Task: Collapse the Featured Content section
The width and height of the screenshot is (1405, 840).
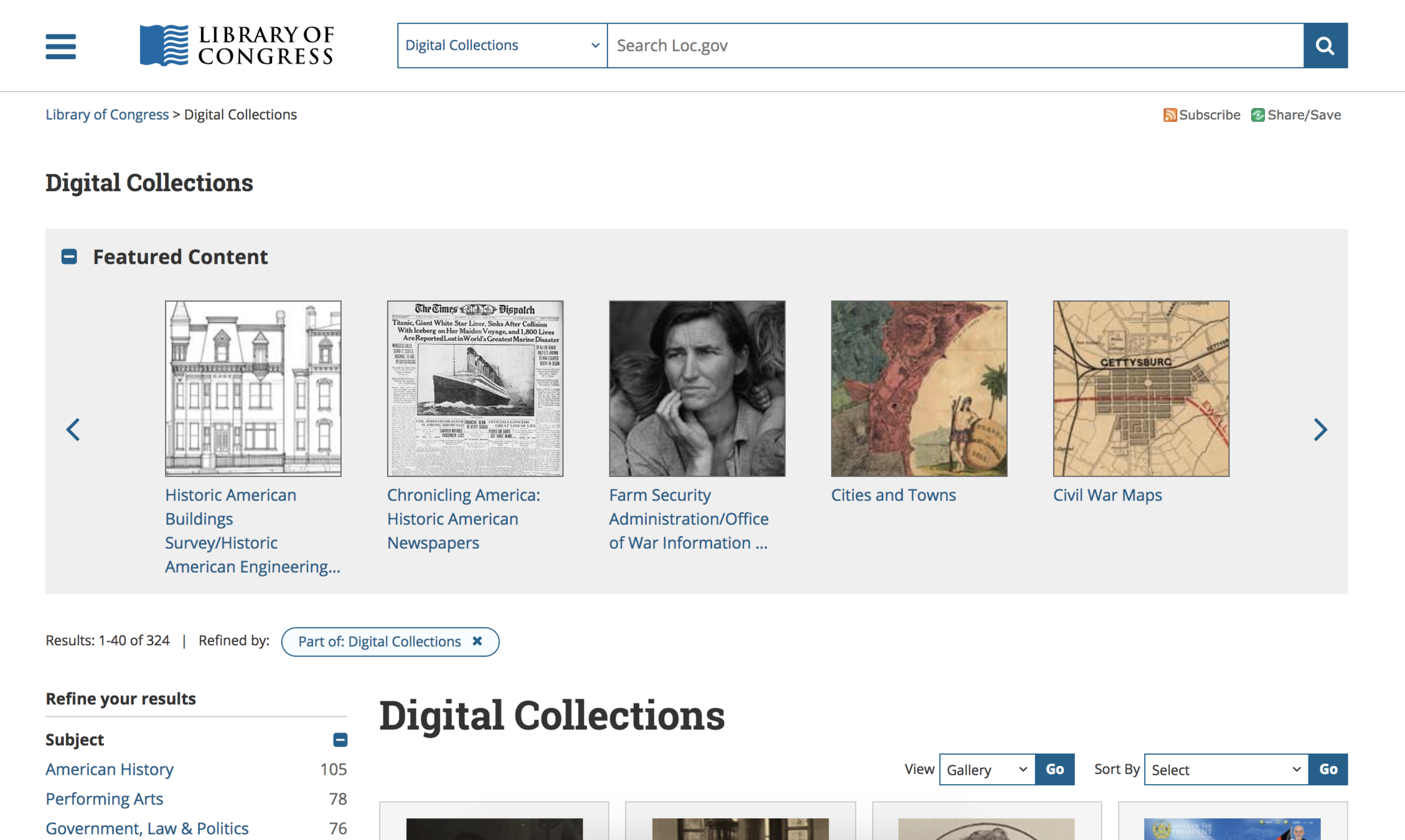Action: pos(69,256)
